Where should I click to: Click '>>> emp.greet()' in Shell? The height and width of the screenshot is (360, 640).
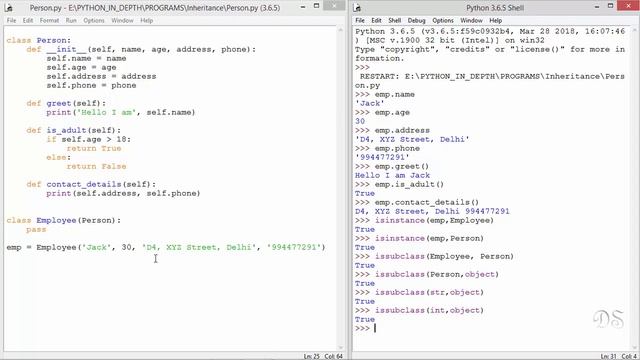click(392, 166)
